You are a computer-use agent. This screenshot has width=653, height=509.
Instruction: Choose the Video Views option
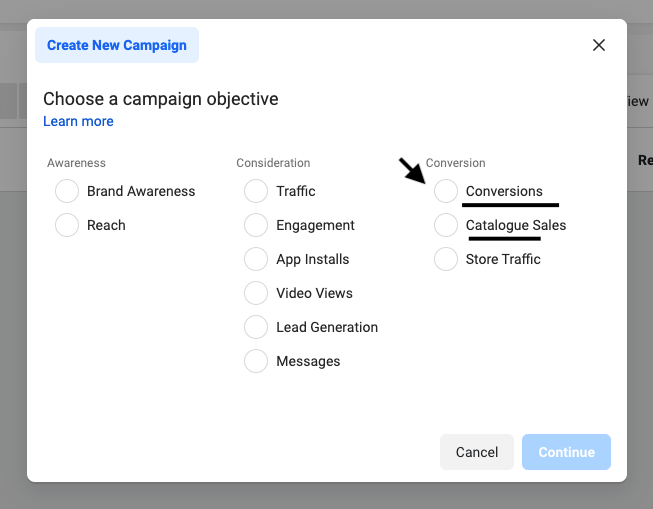(x=256, y=293)
